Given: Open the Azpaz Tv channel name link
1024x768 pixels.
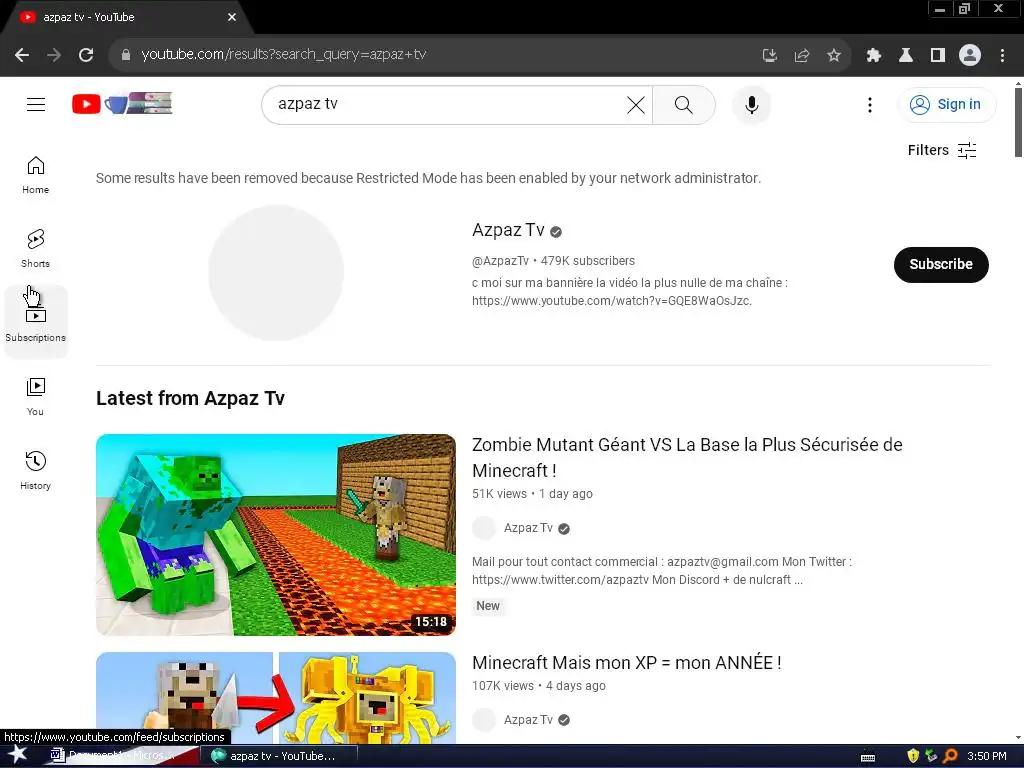Looking at the screenshot, I should [508, 230].
